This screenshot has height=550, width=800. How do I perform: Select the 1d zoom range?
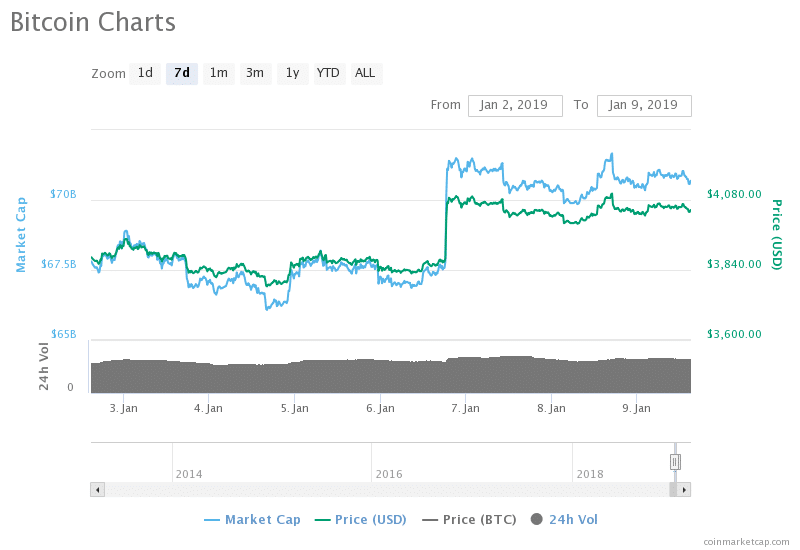tap(145, 73)
